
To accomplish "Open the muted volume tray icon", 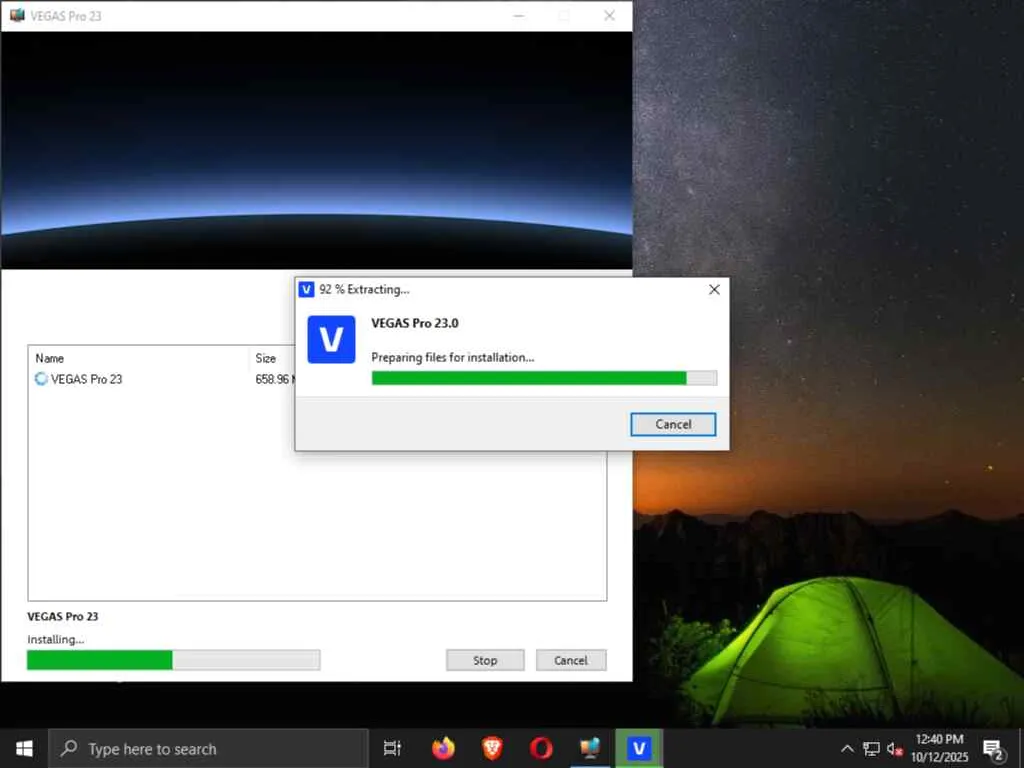I will [895, 749].
